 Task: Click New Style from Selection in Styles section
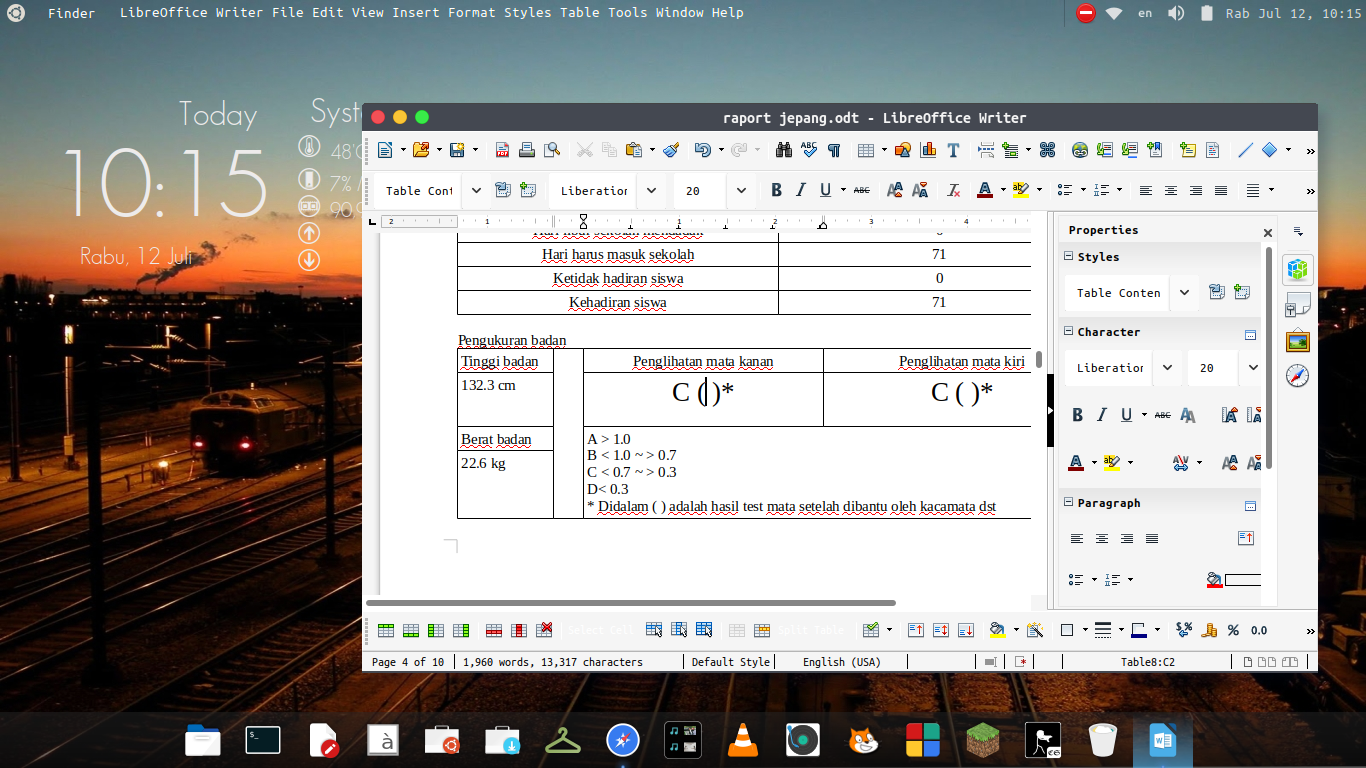pos(1243,292)
